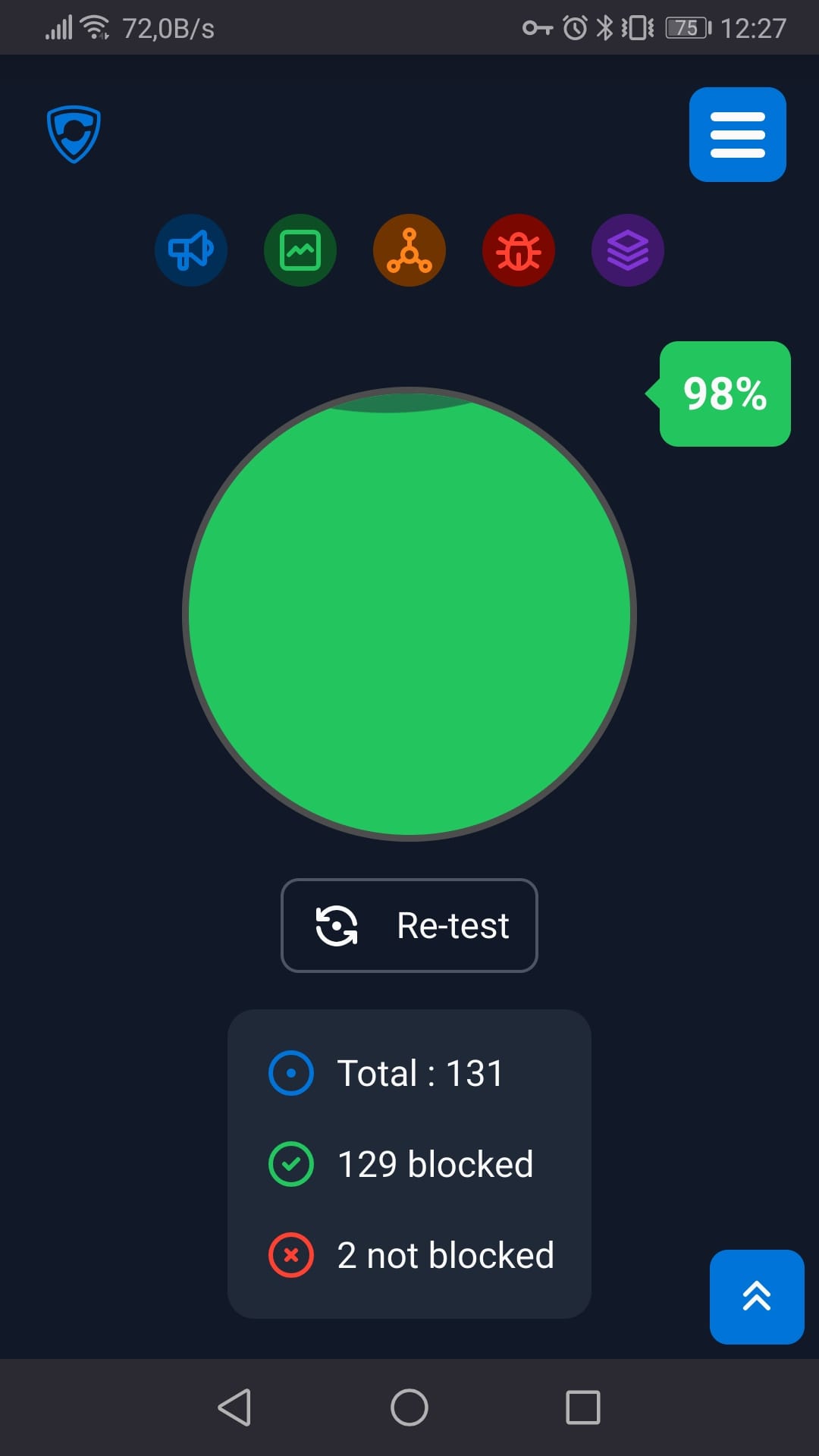Select the purple layers stack icon
The width and height of the screenshot is (819, 1456).
pos(628,250)
